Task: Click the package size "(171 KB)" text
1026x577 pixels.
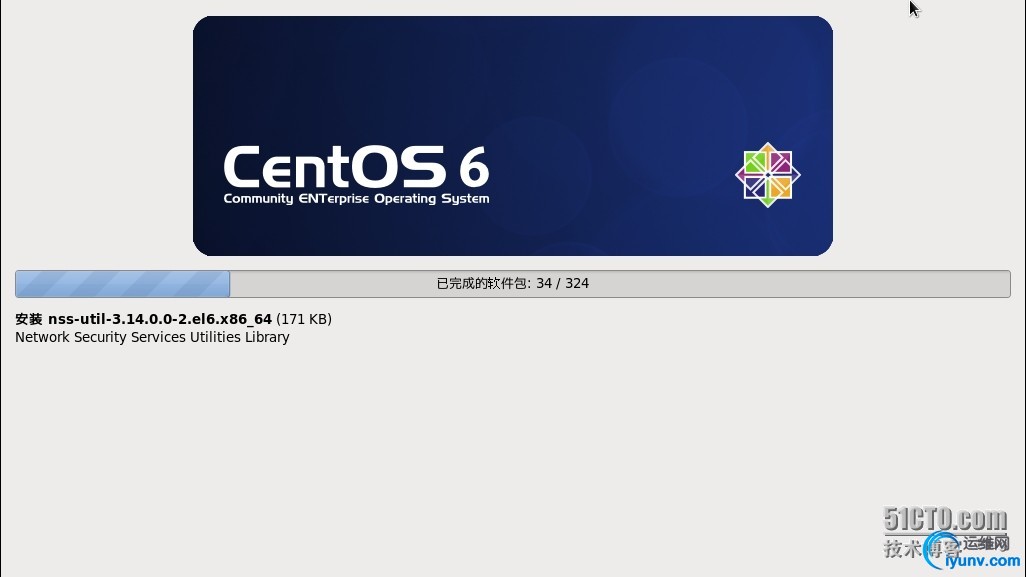Action: (304, 319)
